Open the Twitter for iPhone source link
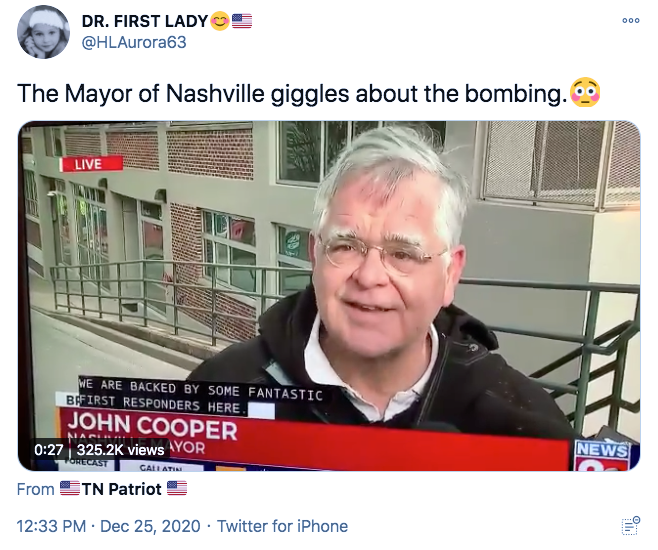 [x=282, y=526]
